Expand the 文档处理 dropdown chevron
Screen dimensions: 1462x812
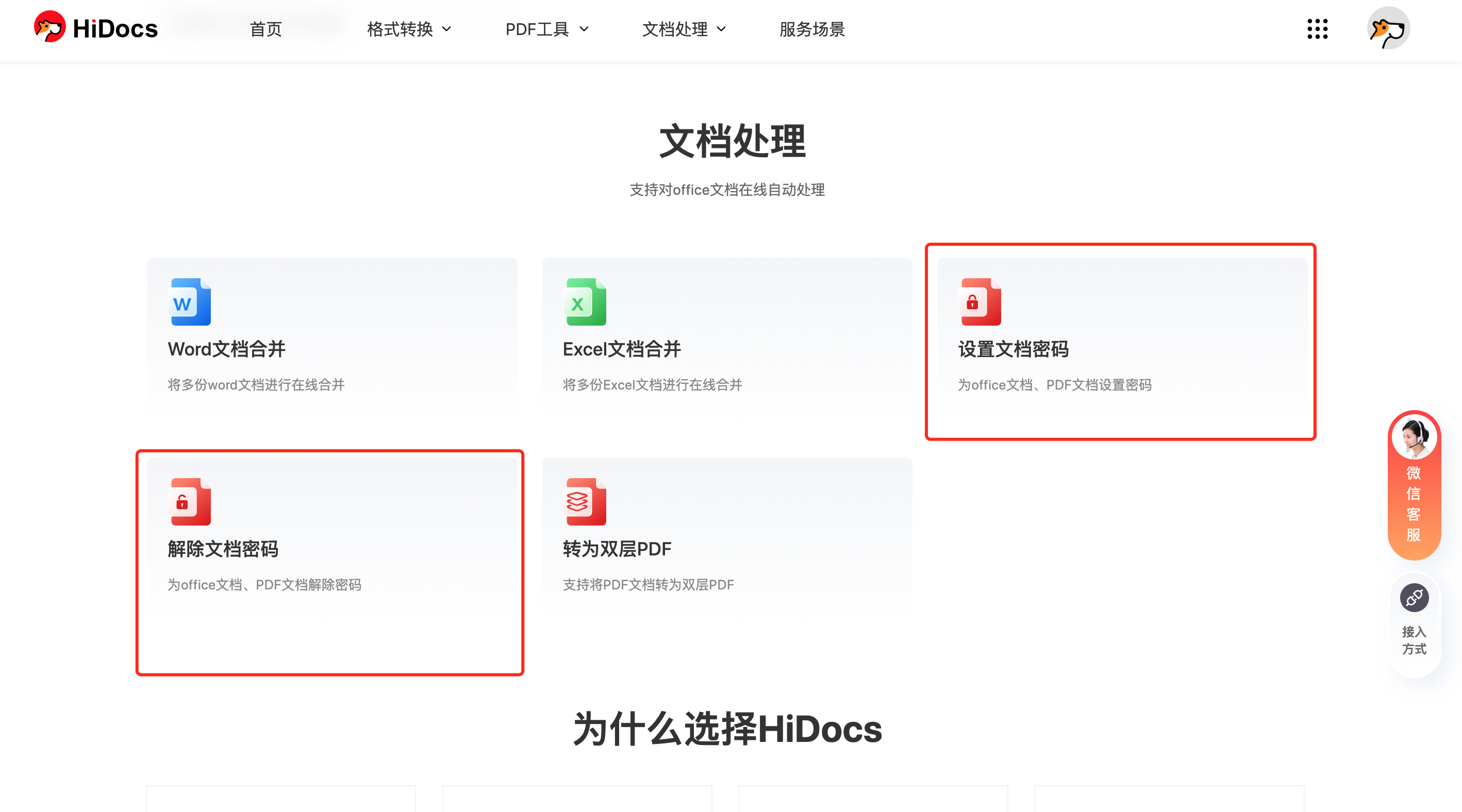click(x=721, y=29)
